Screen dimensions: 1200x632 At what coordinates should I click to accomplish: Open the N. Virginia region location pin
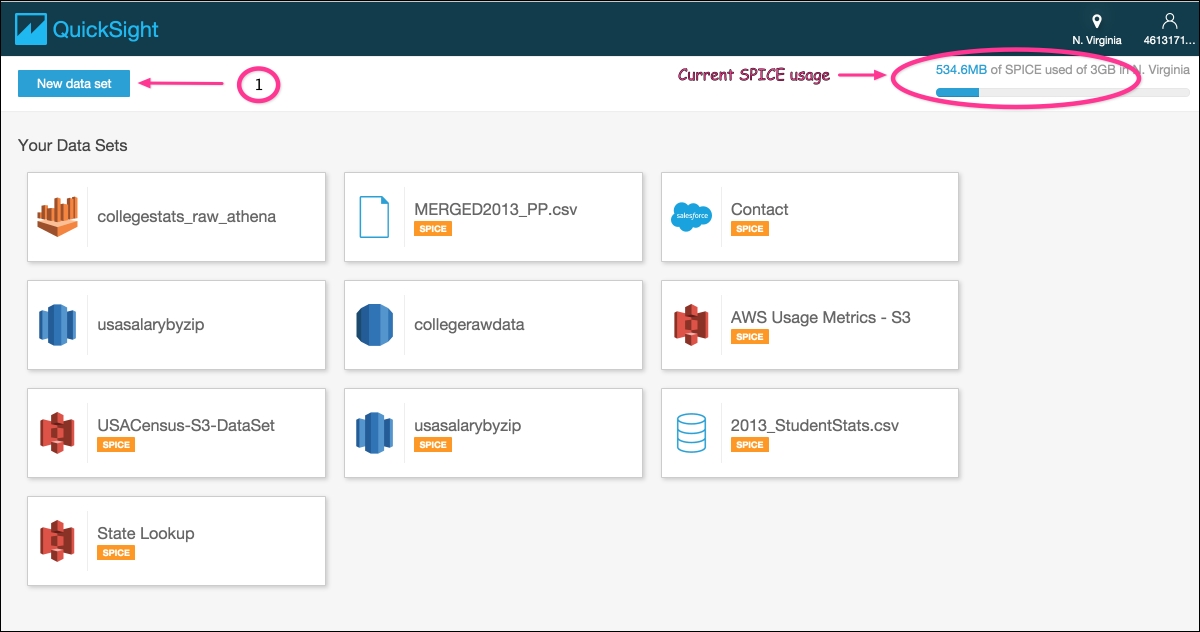tap(1096, 21)
